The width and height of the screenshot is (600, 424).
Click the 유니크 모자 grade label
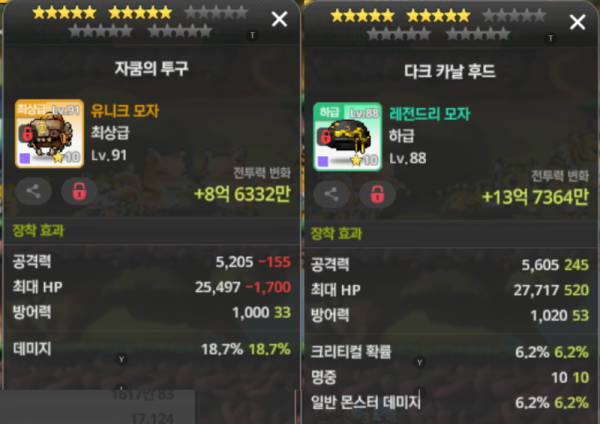click(x=125, y=111)
